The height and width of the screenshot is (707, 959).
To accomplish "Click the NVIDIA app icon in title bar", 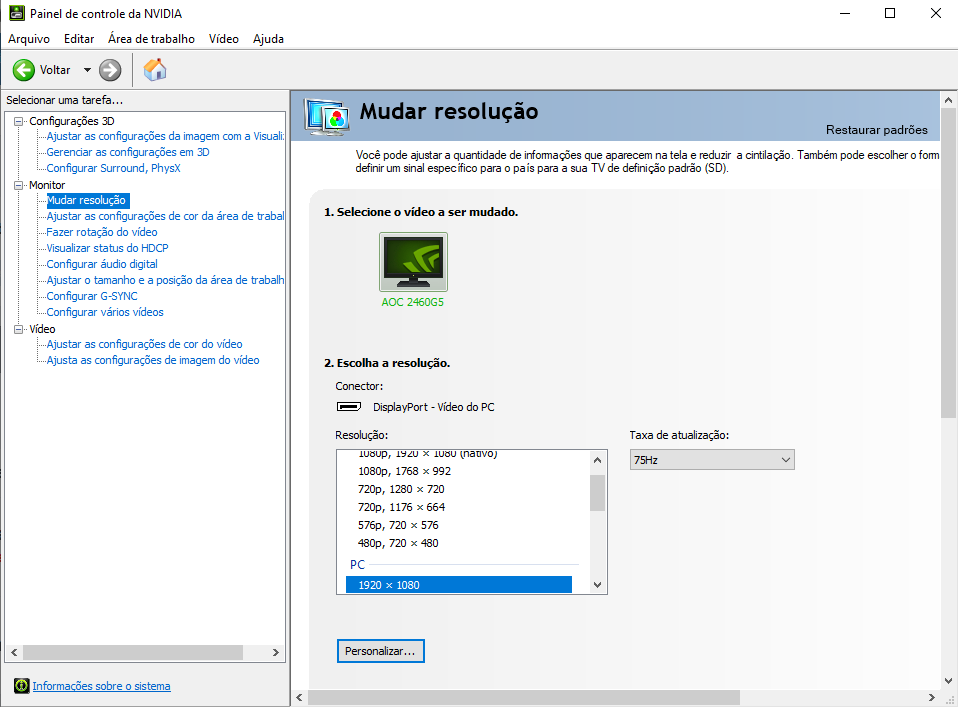I will click(x=17, y=13).
